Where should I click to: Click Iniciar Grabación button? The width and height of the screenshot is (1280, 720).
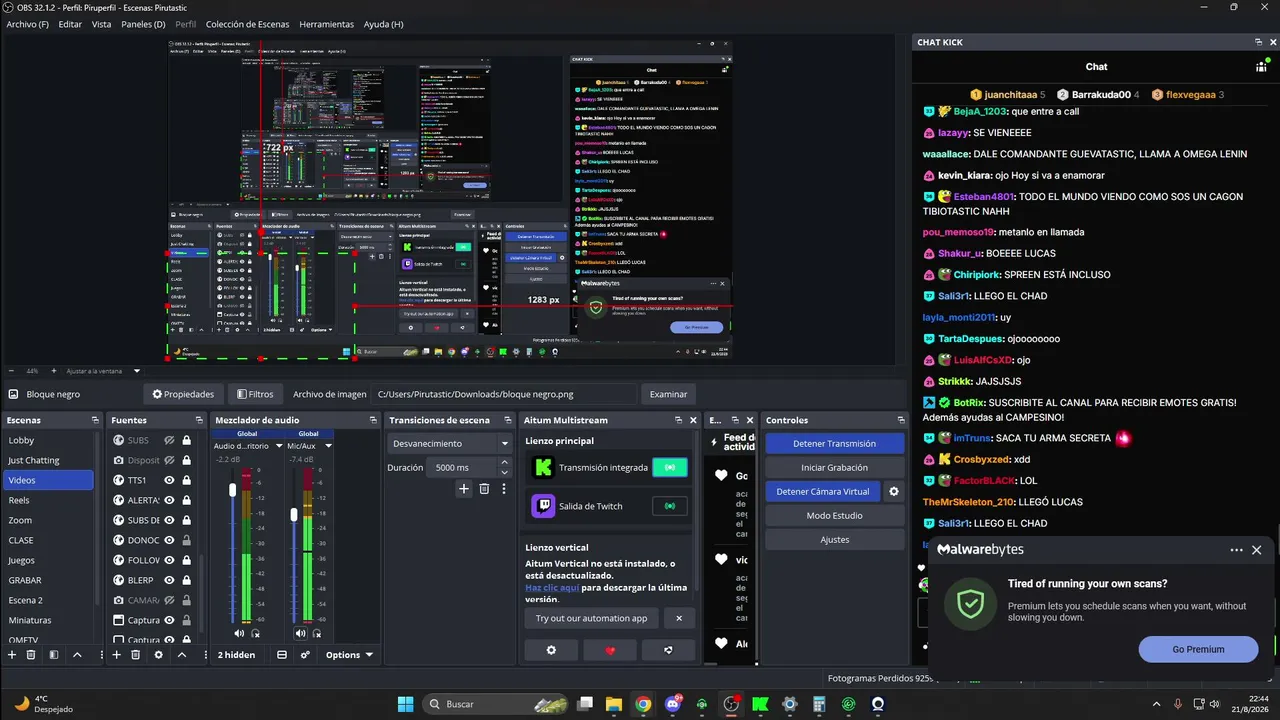[834, 467]
